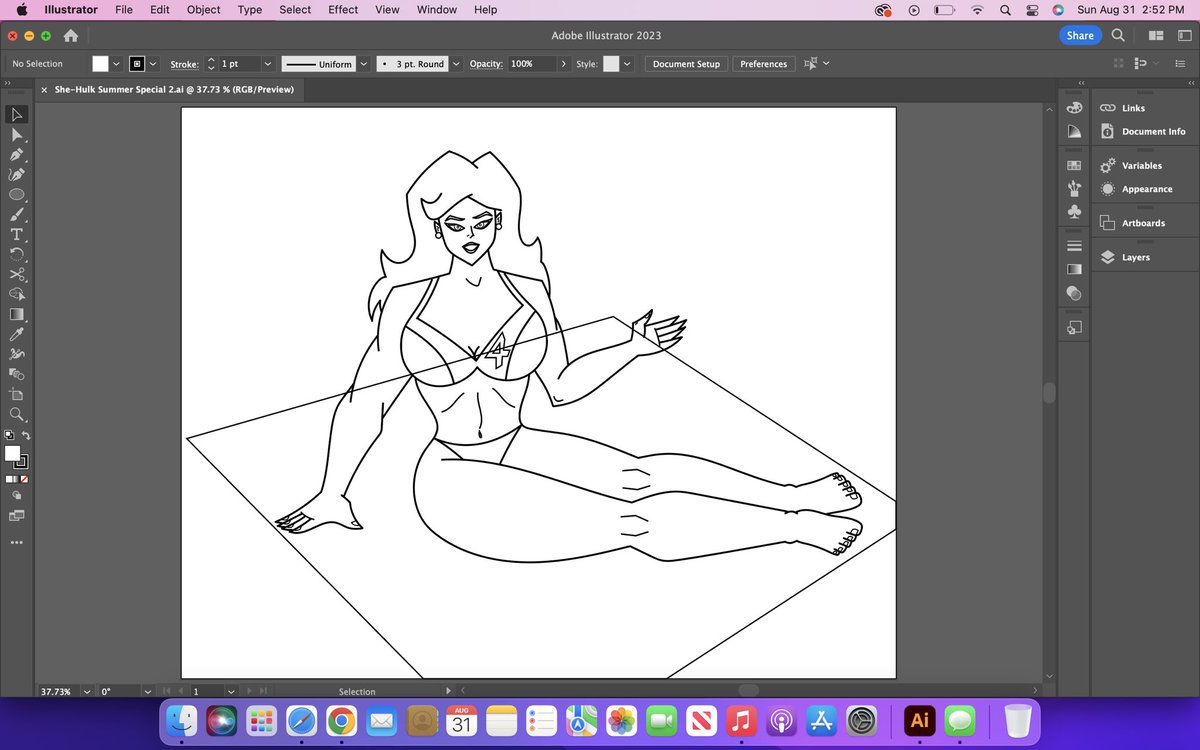Open the Object menu
Screen dimensions: 1200x750
(x=204, y=9)
